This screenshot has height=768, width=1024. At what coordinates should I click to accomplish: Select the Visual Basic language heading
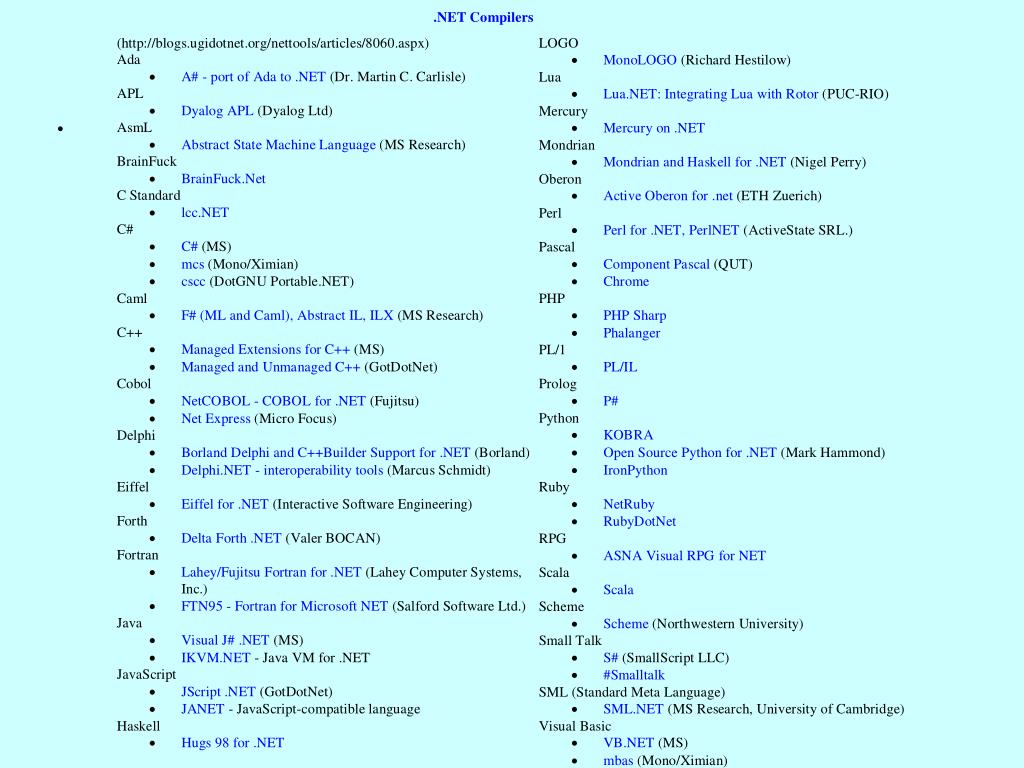point(575,726)
